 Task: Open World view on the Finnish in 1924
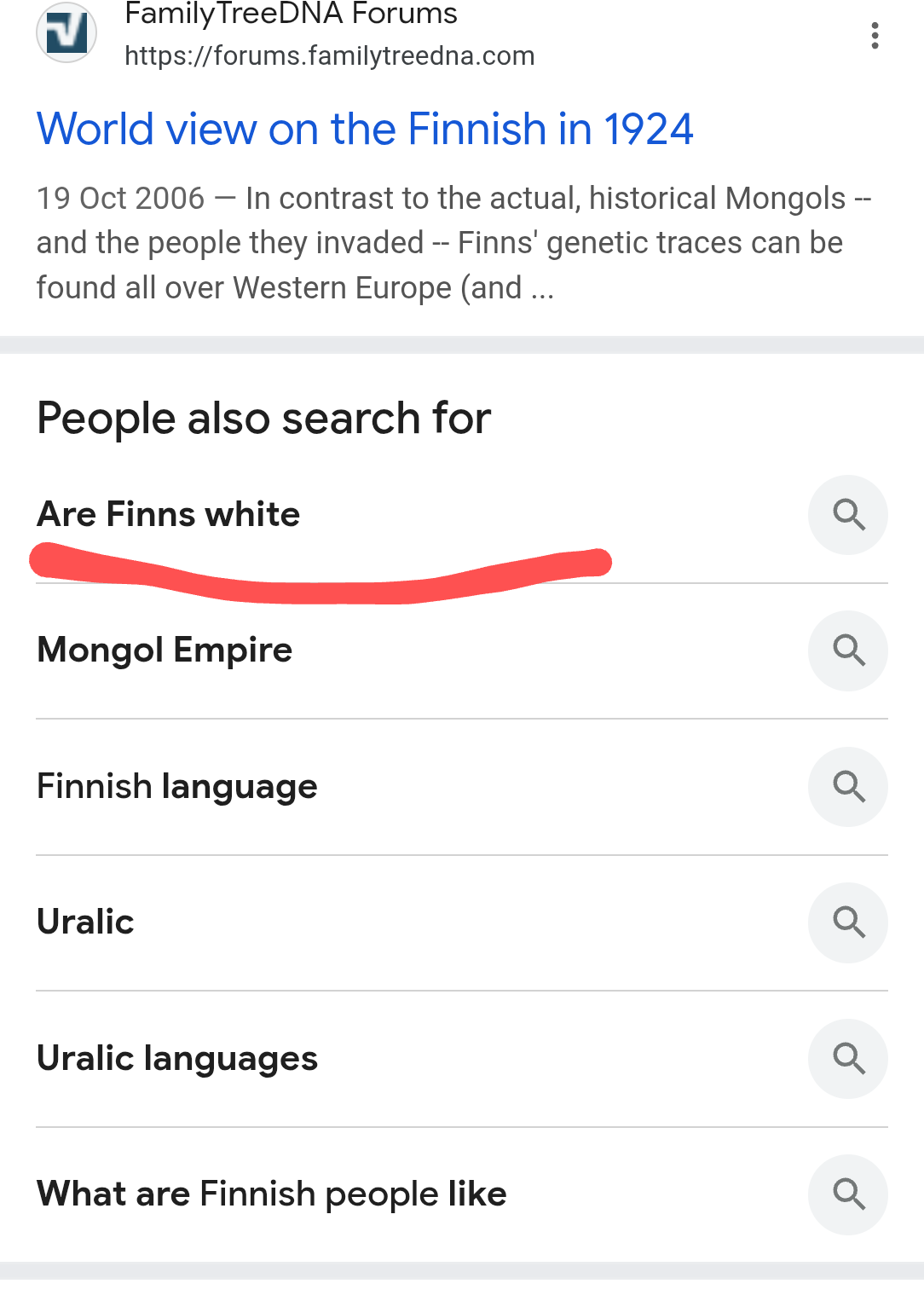pyautogui.click(x=365, y=130)
